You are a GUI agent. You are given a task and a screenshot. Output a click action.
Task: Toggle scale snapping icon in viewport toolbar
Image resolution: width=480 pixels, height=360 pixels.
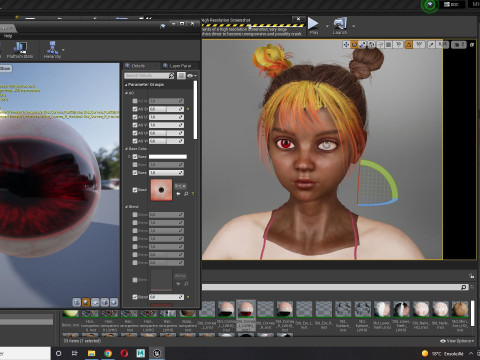[431, 44]
